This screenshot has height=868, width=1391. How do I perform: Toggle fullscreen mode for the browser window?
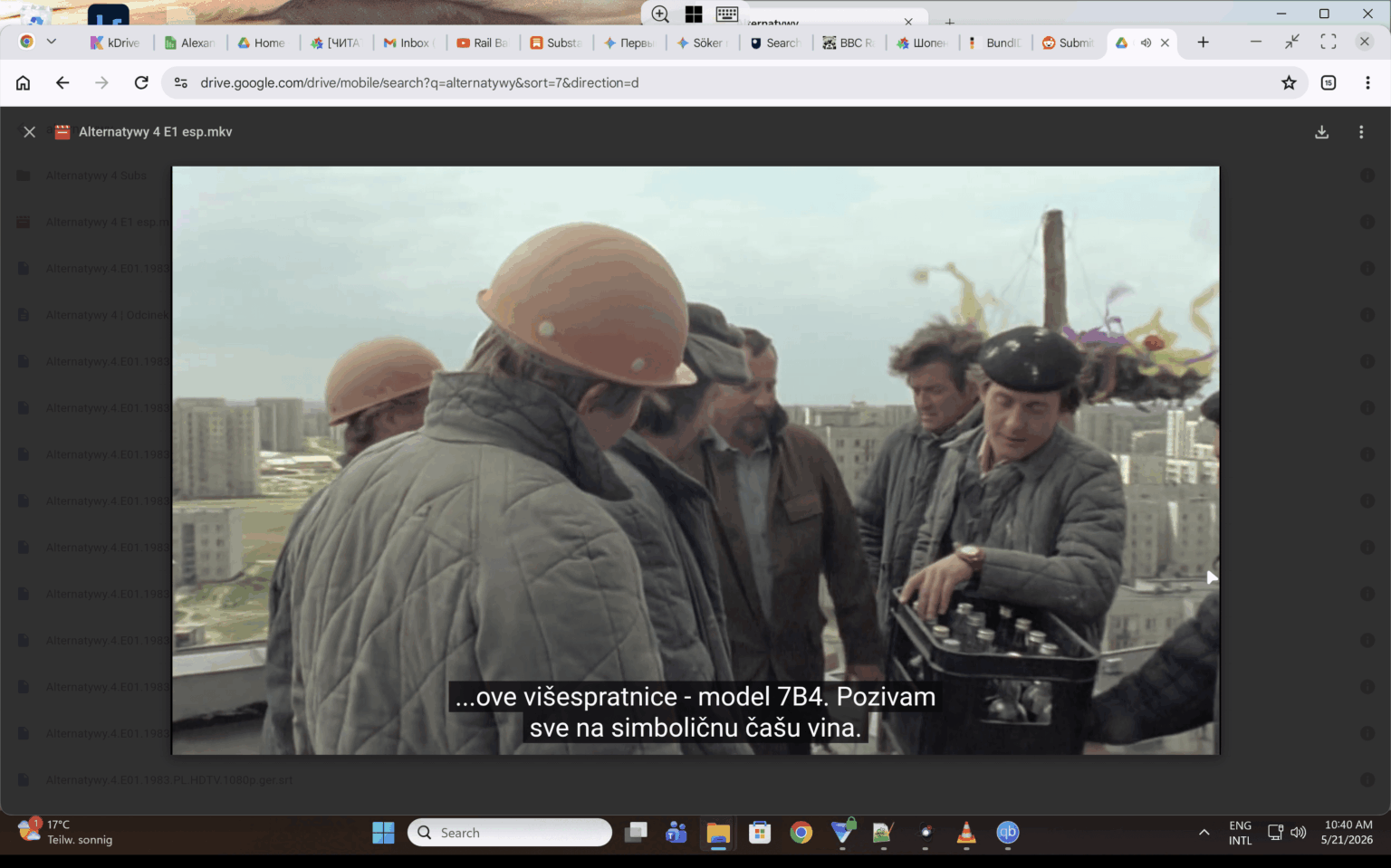(1329, 42)
